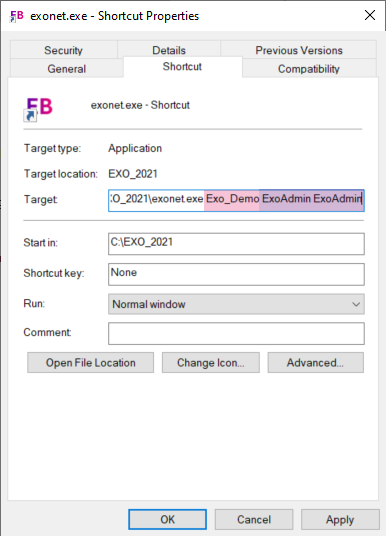The image size is (386, 536).
Task: Click the Run dropdown chevron arrow
Action: [x=356, y=304]
